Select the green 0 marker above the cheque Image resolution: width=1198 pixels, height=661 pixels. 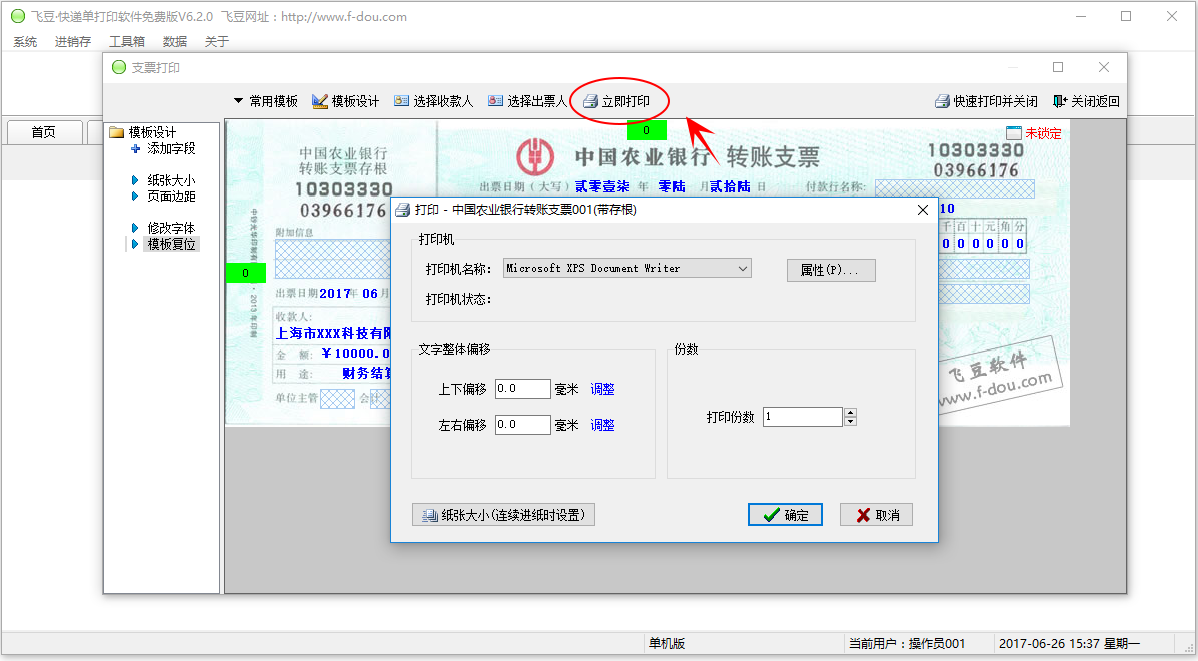point(646,130)
